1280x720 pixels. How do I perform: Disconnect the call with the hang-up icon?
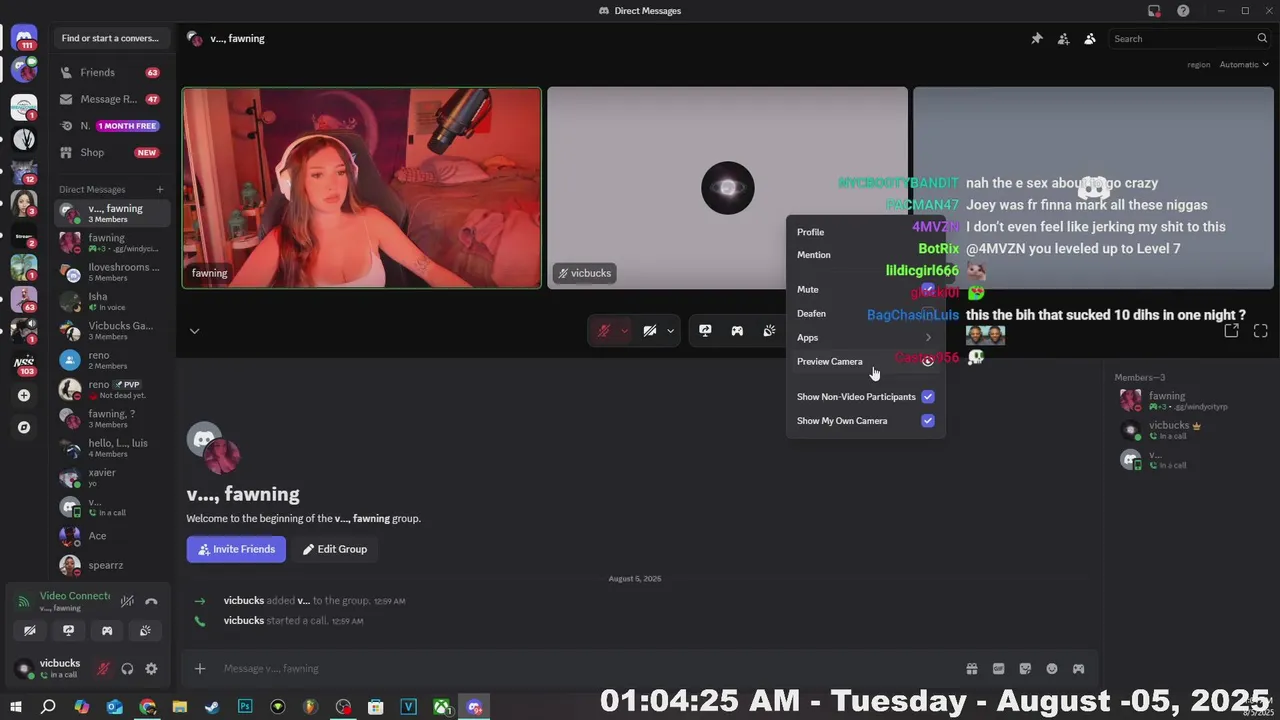(x=151, y=602)
